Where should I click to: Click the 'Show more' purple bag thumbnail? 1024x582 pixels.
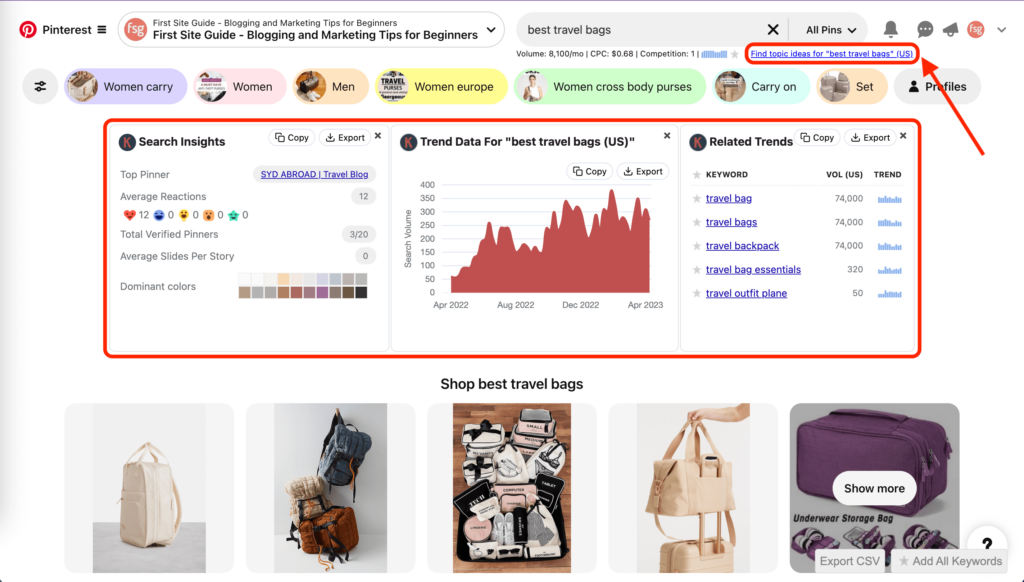click(874, 488)
